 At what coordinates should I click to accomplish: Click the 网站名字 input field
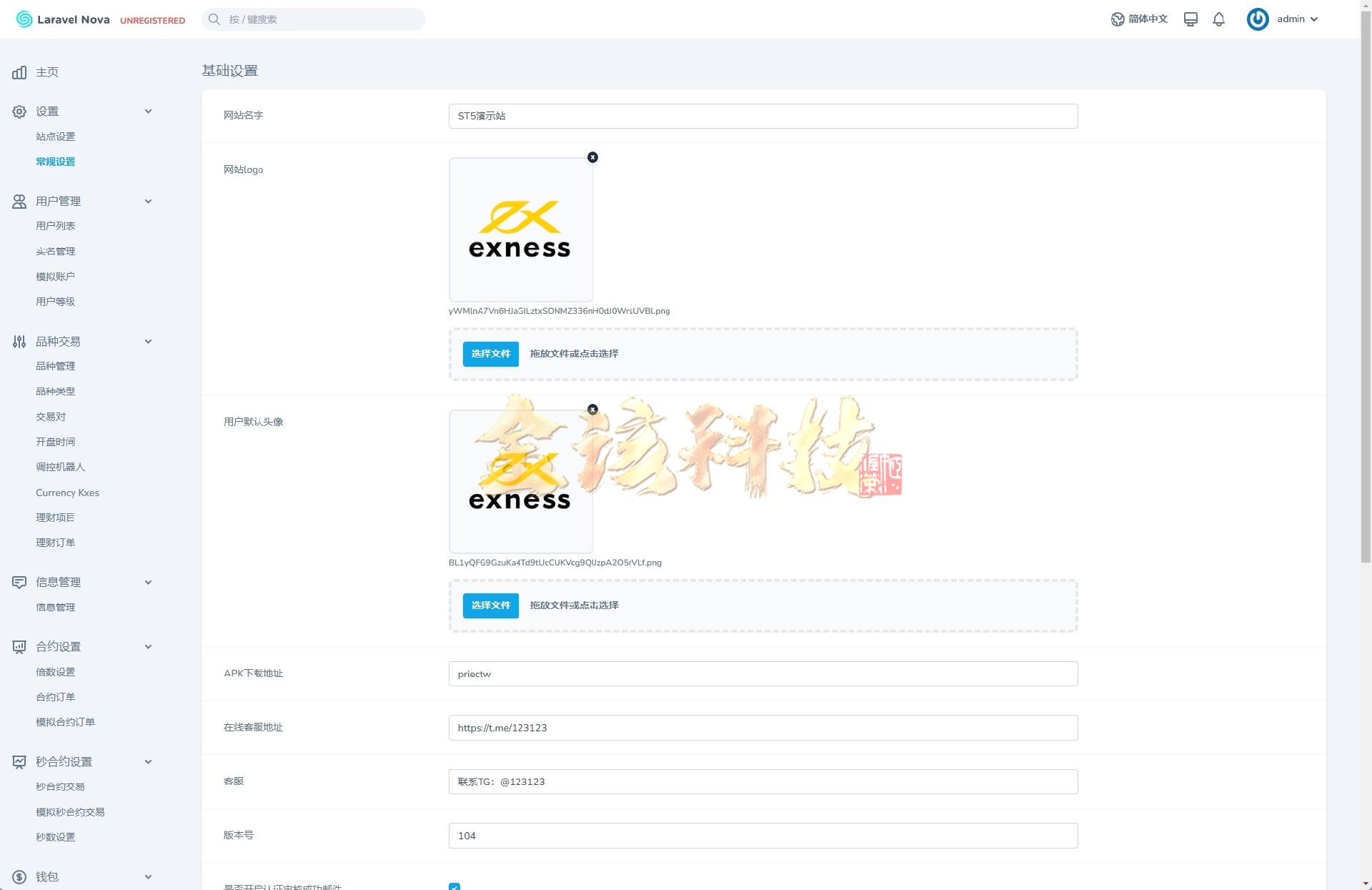point(762,116)
